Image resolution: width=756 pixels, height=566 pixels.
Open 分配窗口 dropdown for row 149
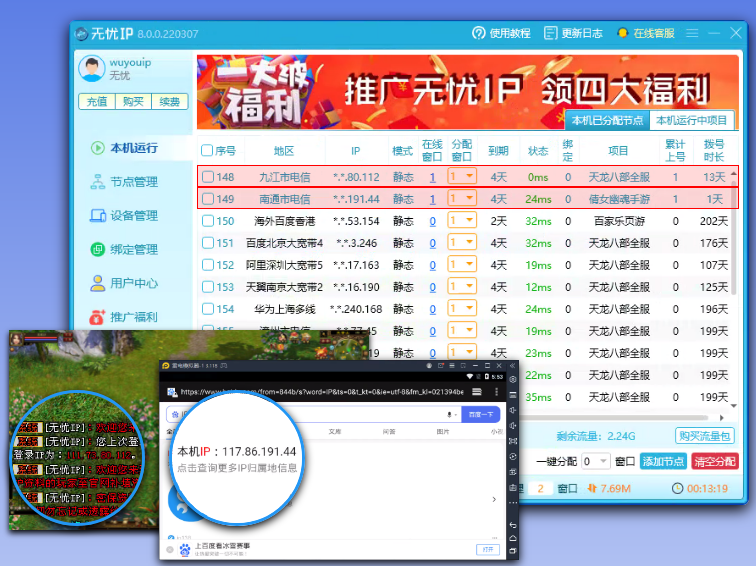point(462,198)
